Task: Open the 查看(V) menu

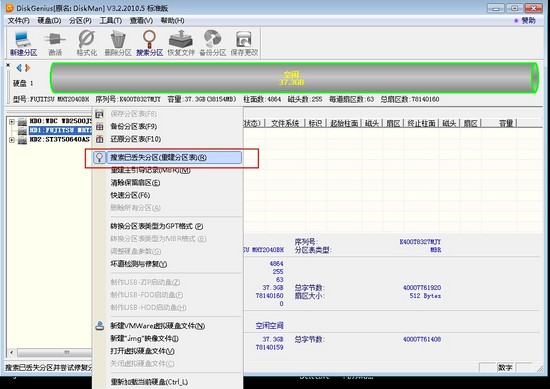Action: tap(141, 21)
